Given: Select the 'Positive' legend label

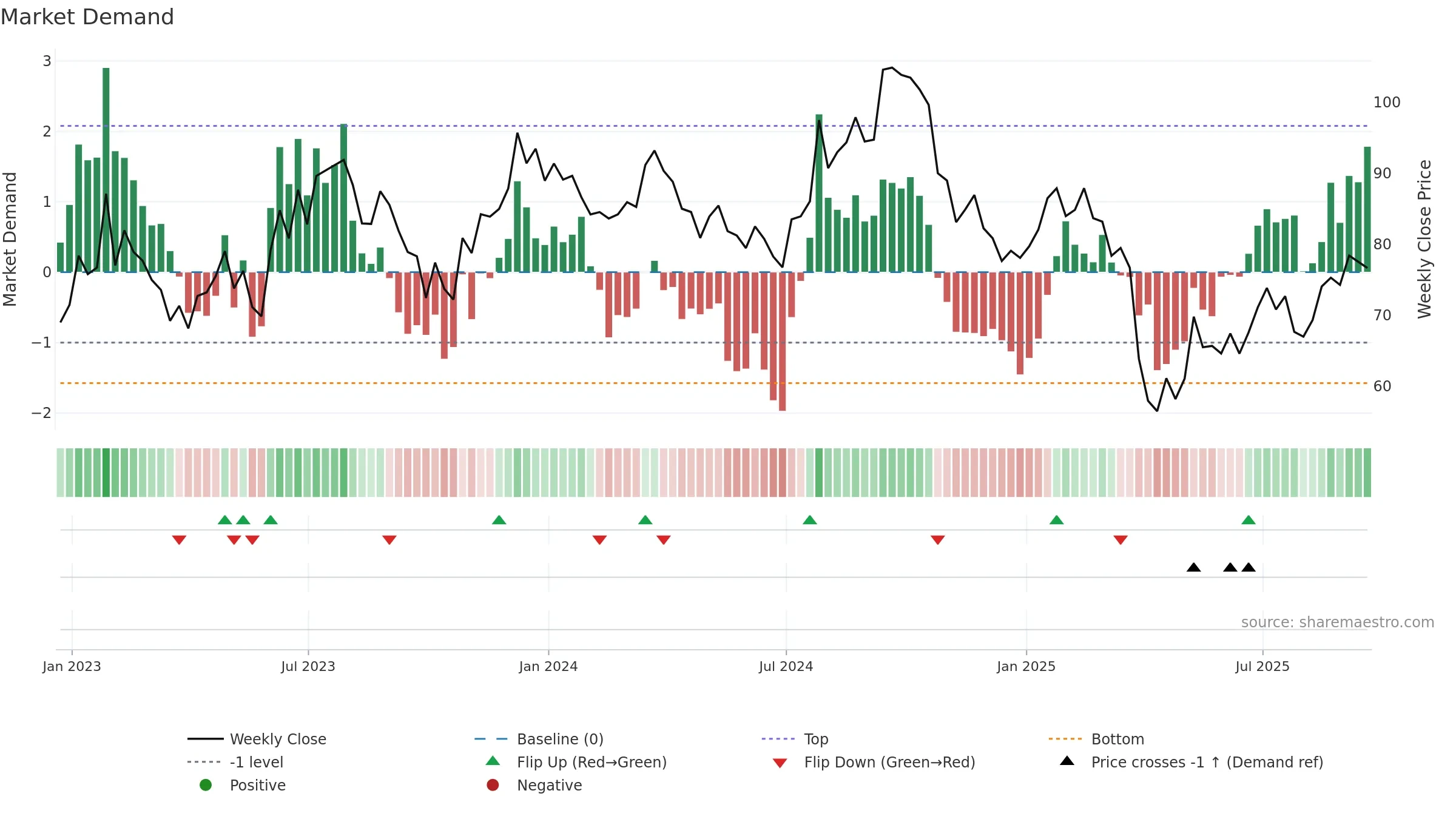Looking at the screenshot, I should point(257,785).
